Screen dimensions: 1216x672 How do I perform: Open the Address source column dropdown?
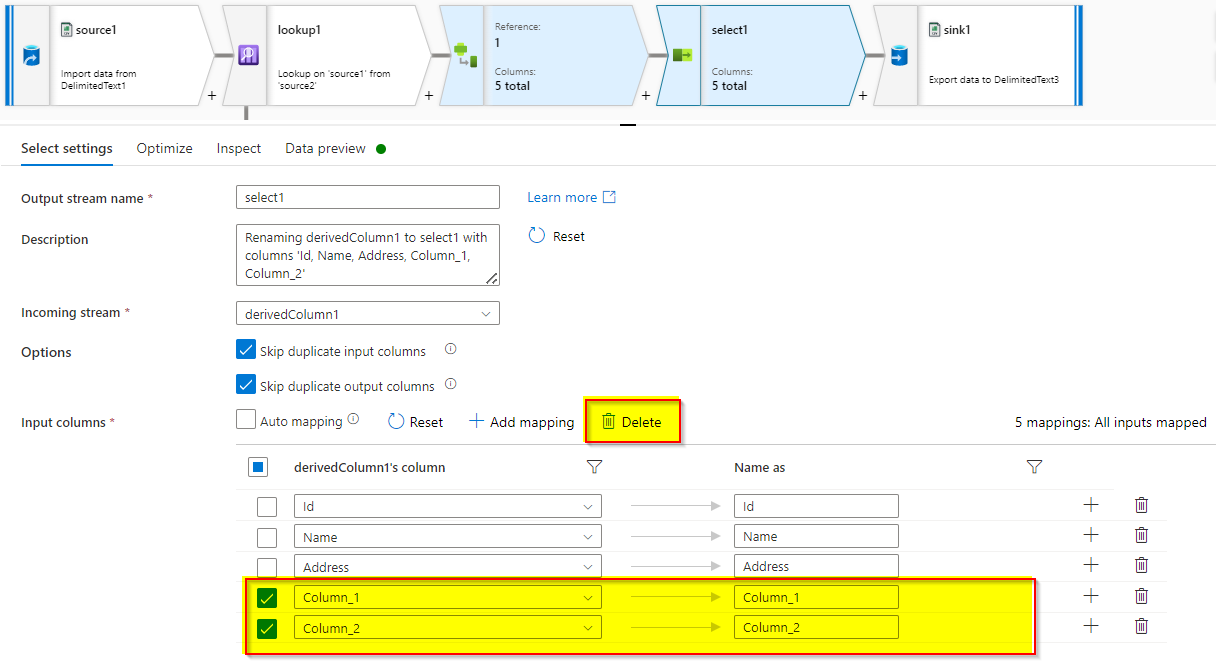(x=448, y=566)
